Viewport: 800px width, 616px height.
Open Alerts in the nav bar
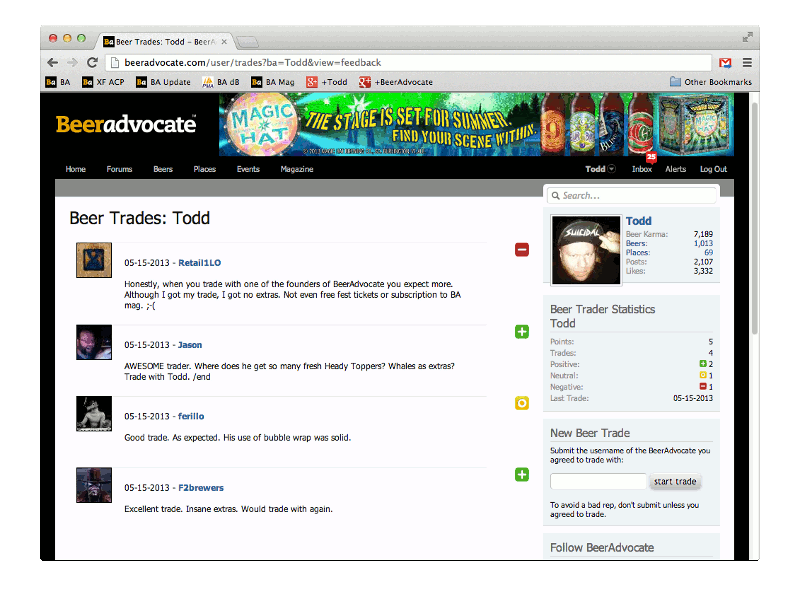click(x=676, y=169)
